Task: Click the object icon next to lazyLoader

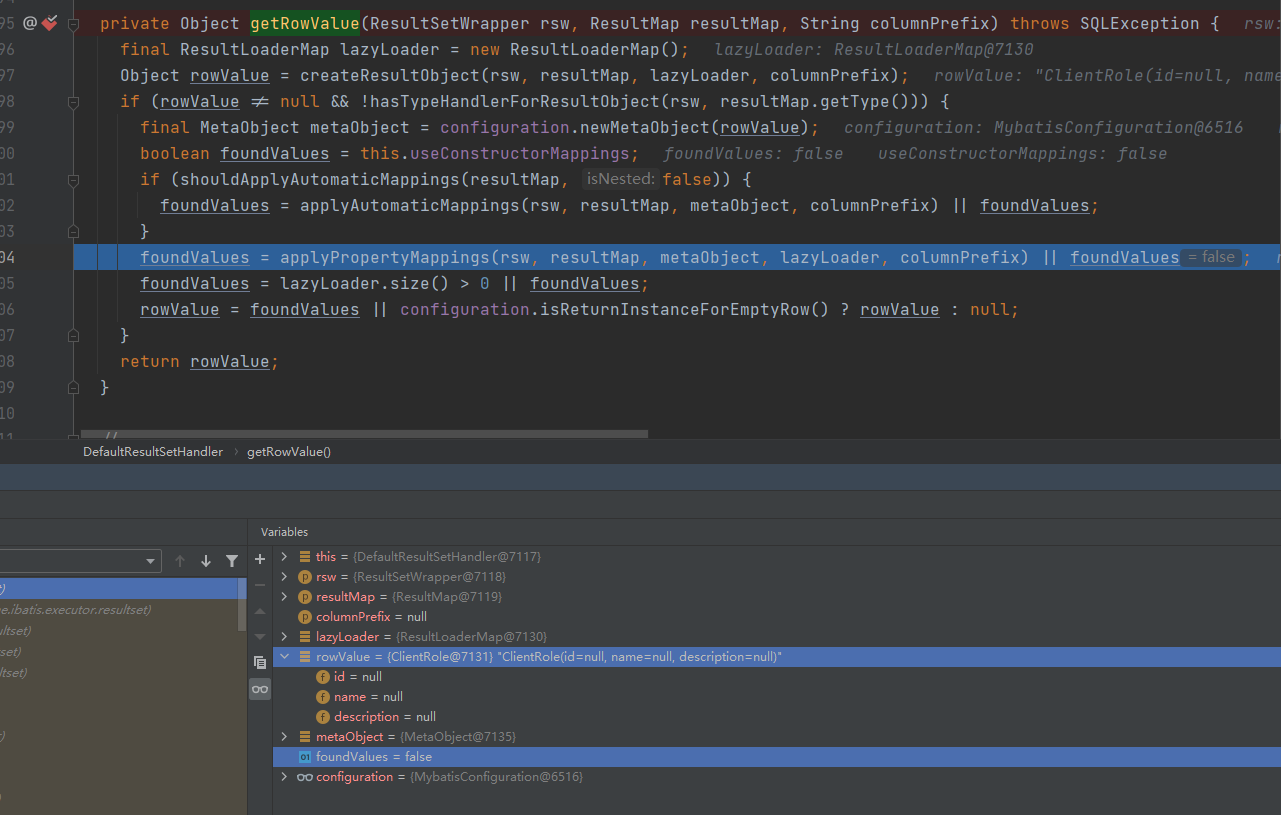Action: coord(305,636)
